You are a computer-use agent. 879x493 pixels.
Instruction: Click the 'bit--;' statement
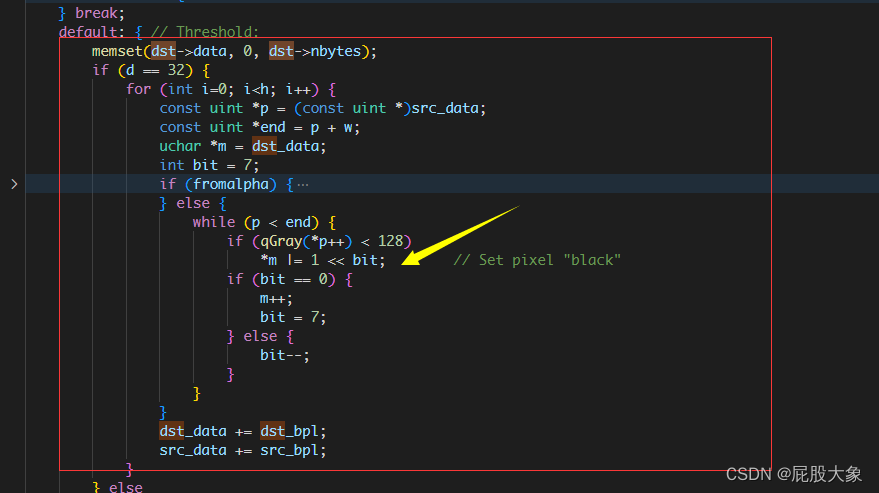285,356
